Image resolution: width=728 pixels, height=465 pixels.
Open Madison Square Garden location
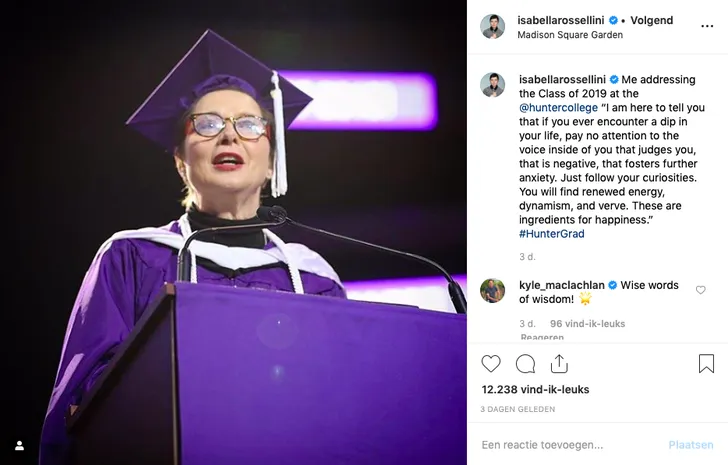570,35
